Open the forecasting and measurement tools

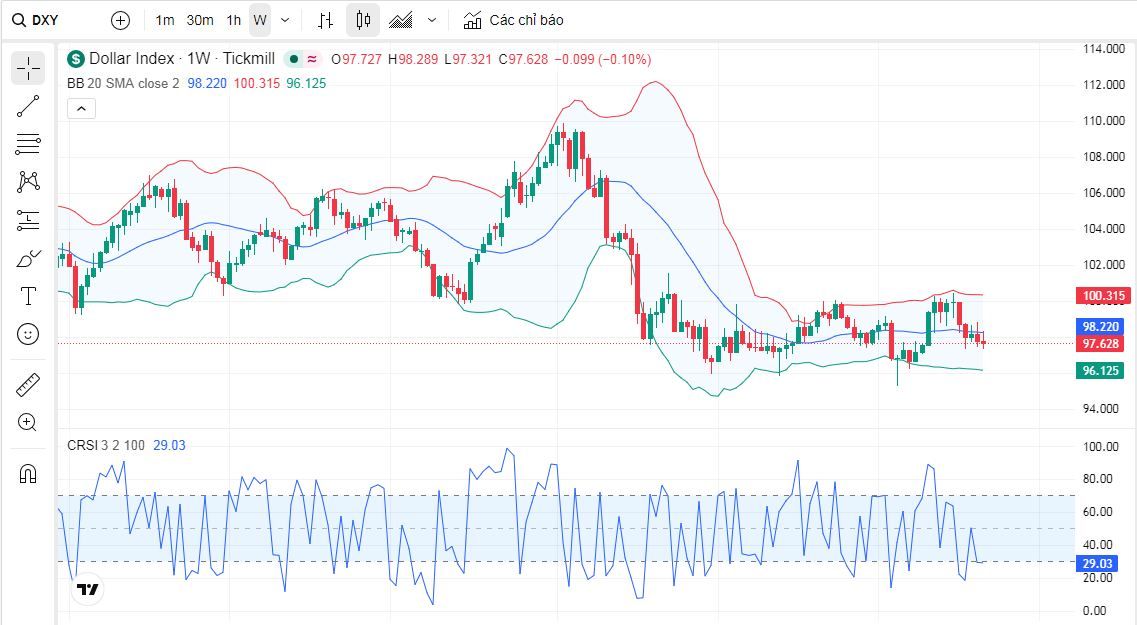[28, 220]
